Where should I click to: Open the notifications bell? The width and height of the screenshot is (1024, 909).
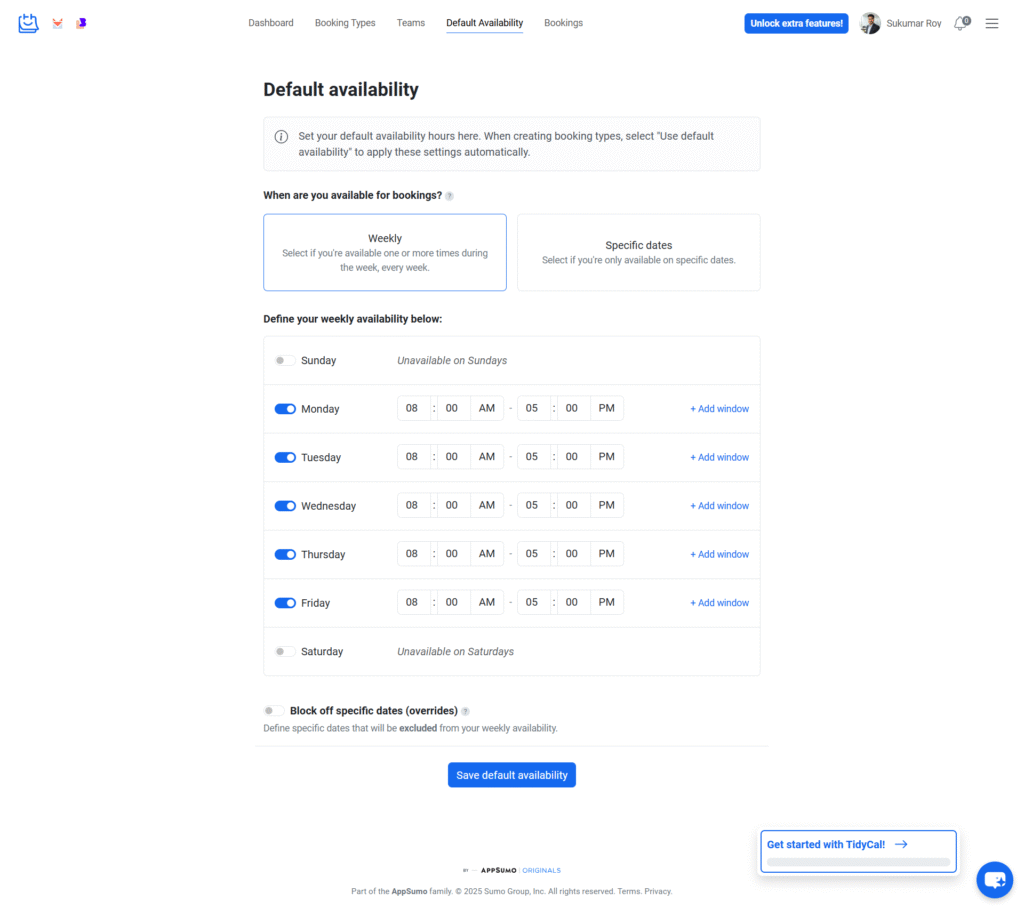coord(961,23)
